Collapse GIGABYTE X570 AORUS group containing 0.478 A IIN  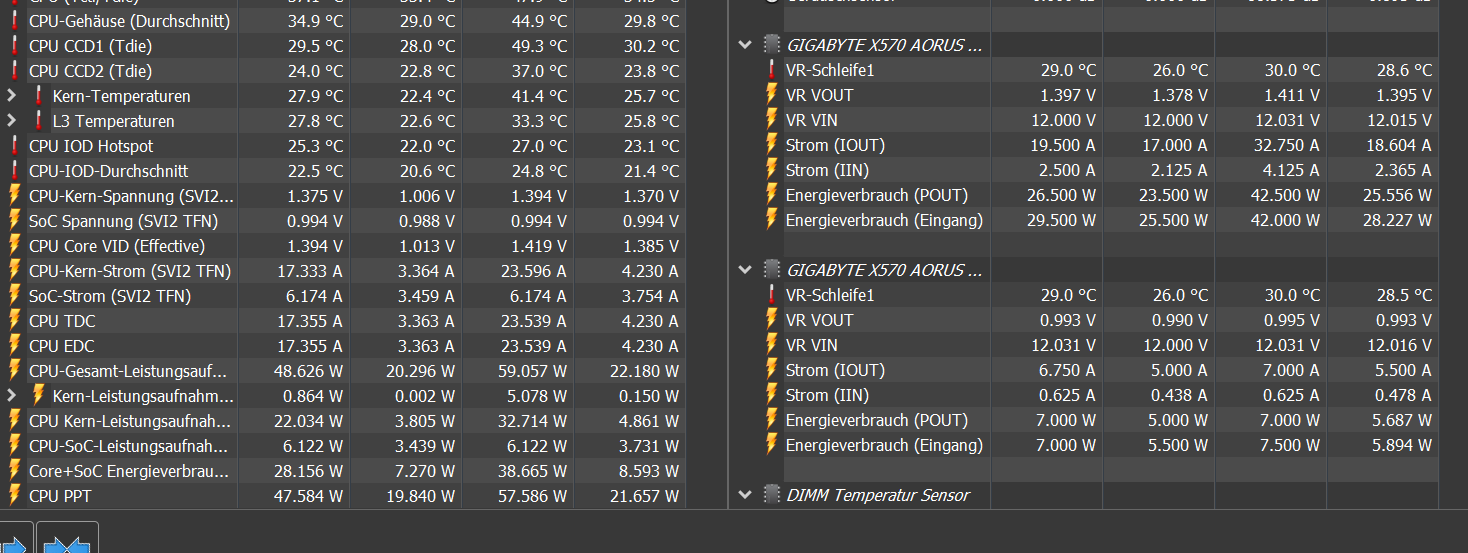click(744, 270)
